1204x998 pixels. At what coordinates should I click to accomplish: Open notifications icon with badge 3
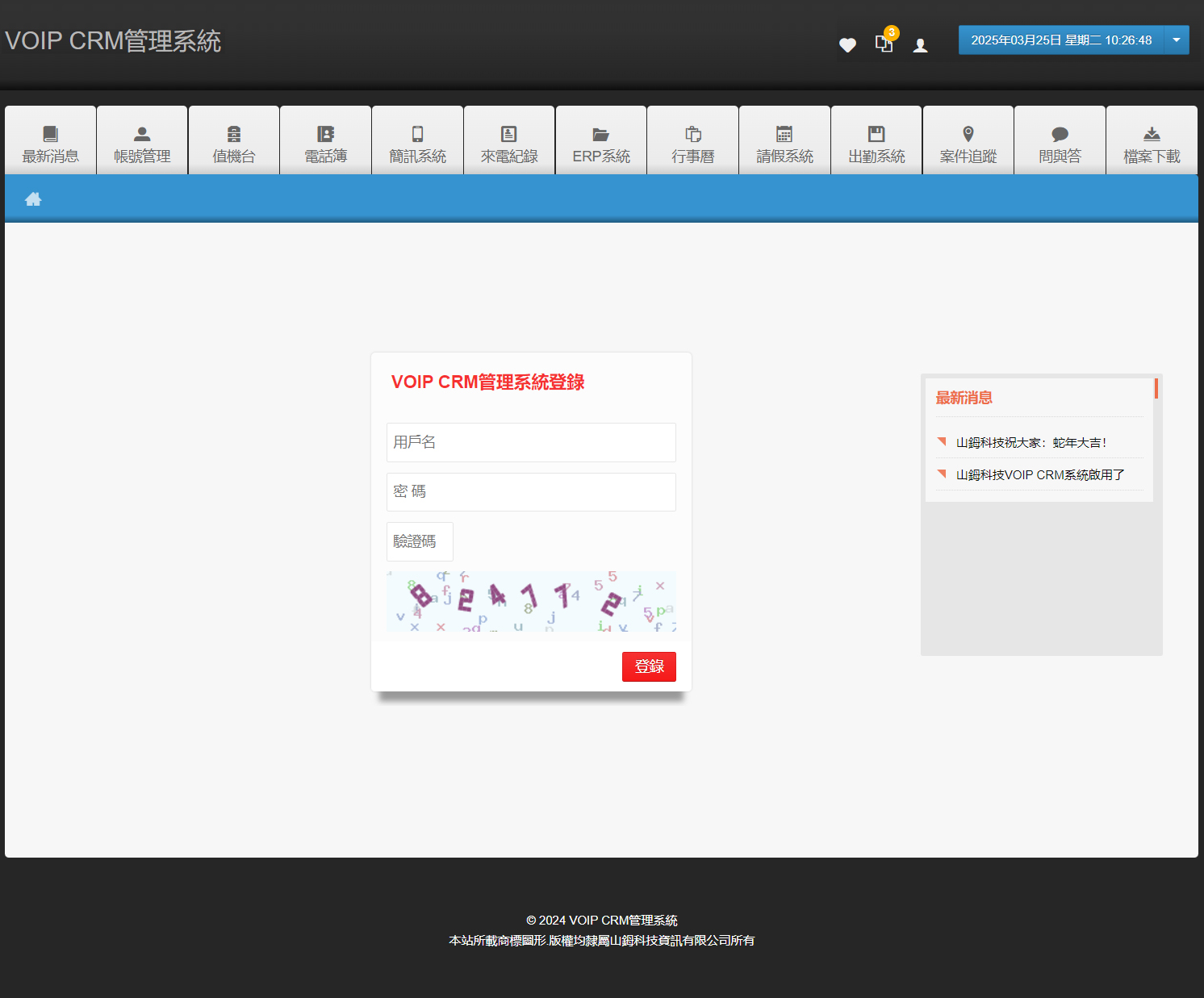884,44
